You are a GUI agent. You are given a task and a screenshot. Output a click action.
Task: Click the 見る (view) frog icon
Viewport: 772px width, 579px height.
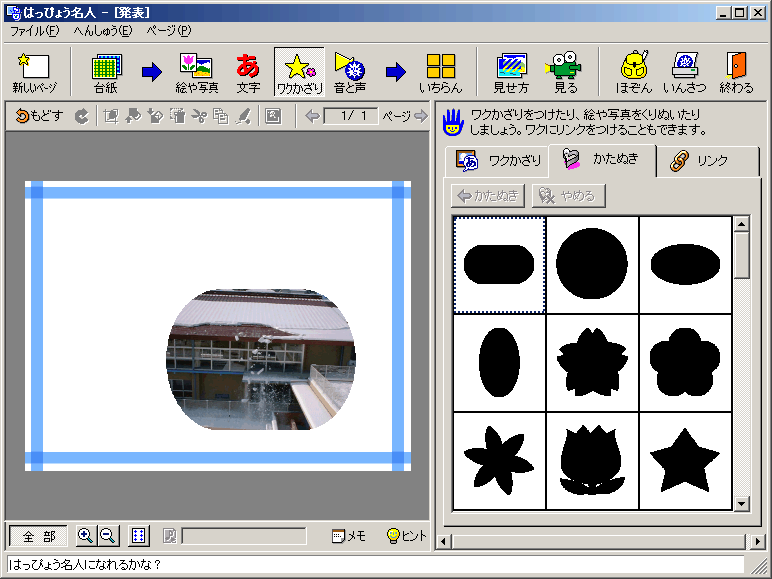point(565,73)
